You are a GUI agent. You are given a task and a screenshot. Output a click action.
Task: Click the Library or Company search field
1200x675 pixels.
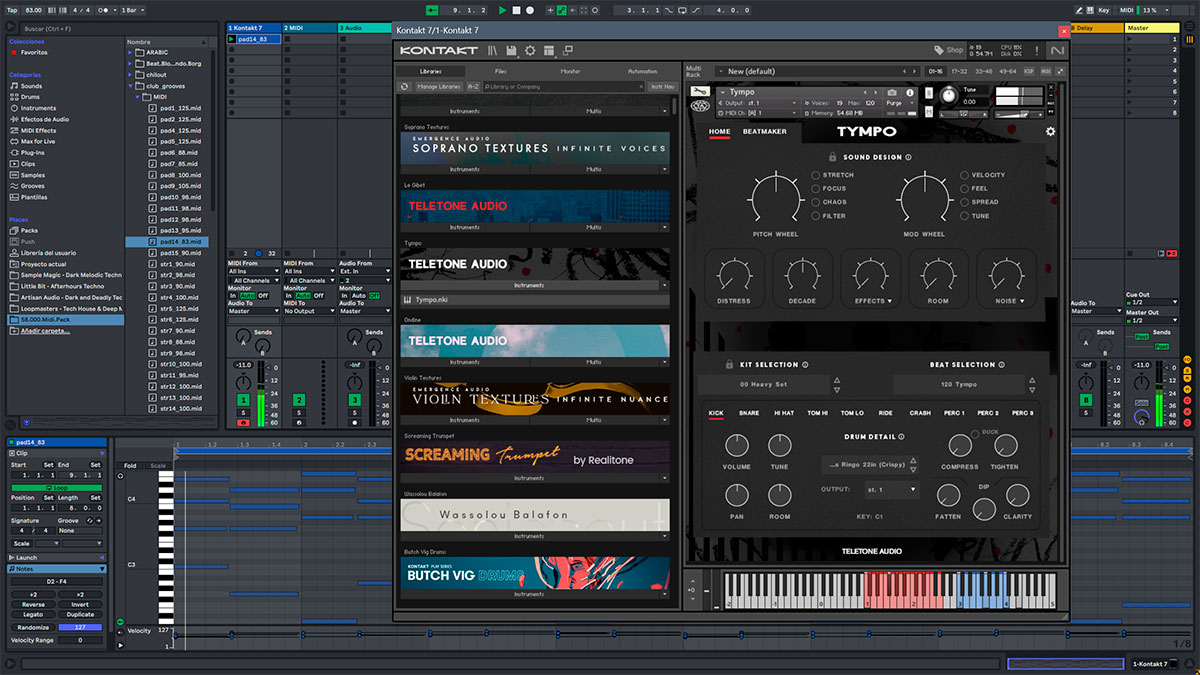563,87
